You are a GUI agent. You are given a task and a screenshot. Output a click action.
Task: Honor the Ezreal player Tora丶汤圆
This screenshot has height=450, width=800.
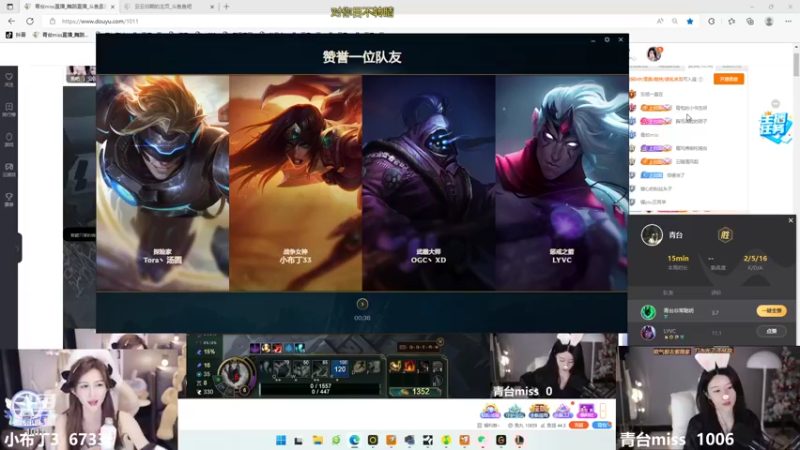[163, 183]
